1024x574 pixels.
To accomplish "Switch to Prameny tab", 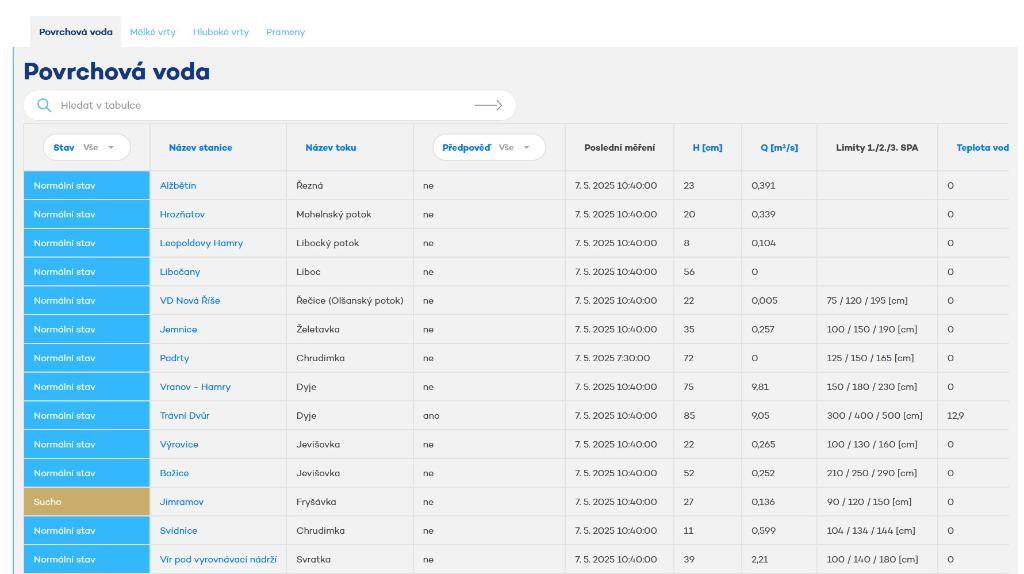I will tap(285, 32).
